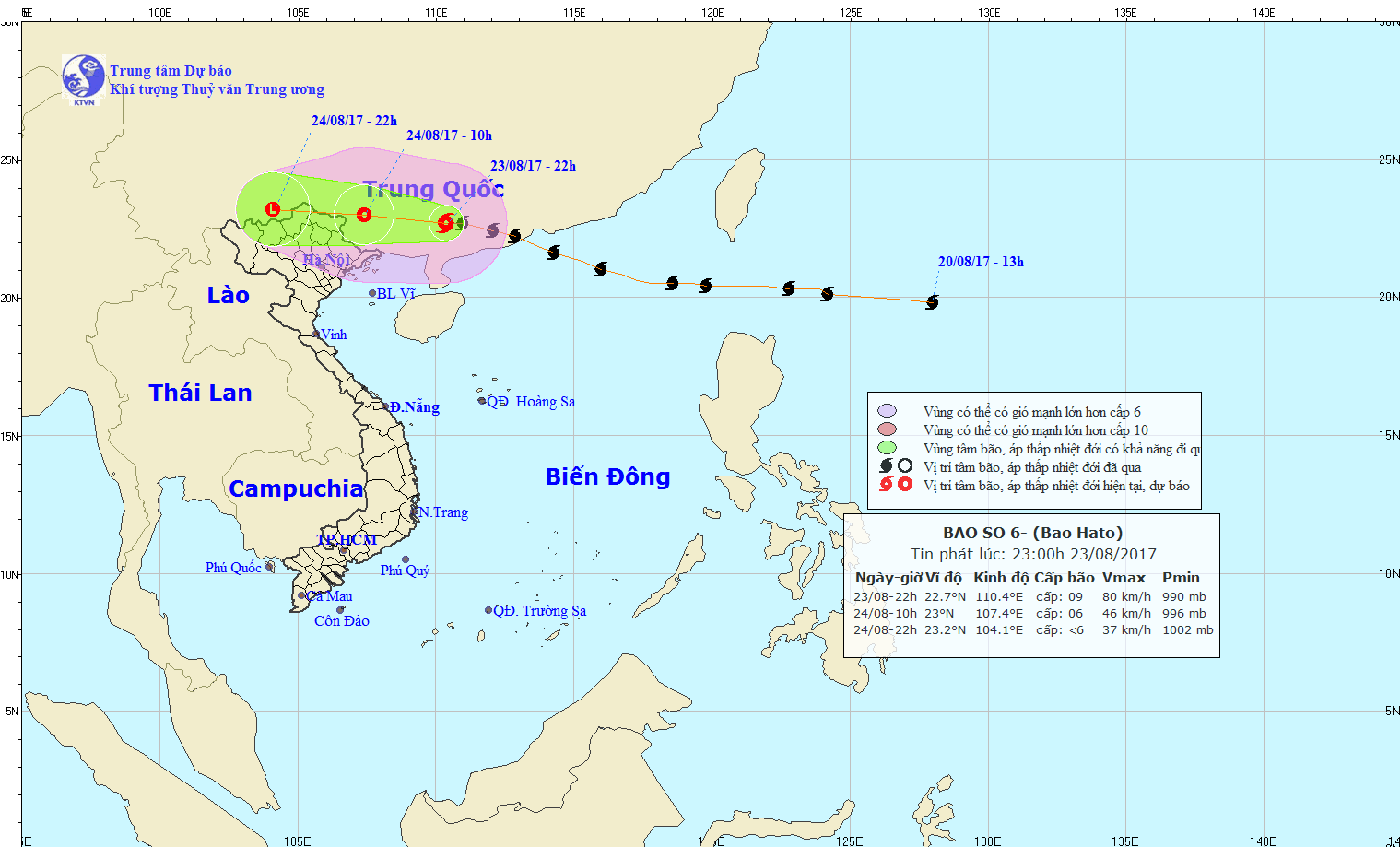
Task: Click the '46 km/h' wind speed cell
Action: pos(1126,613)
